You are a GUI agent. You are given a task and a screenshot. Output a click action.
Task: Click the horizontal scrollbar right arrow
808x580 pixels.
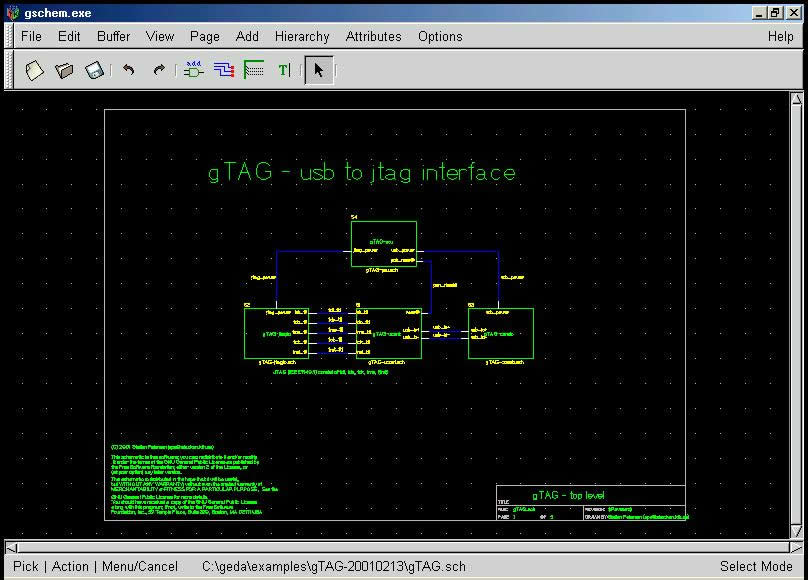(x=796, y=547)
